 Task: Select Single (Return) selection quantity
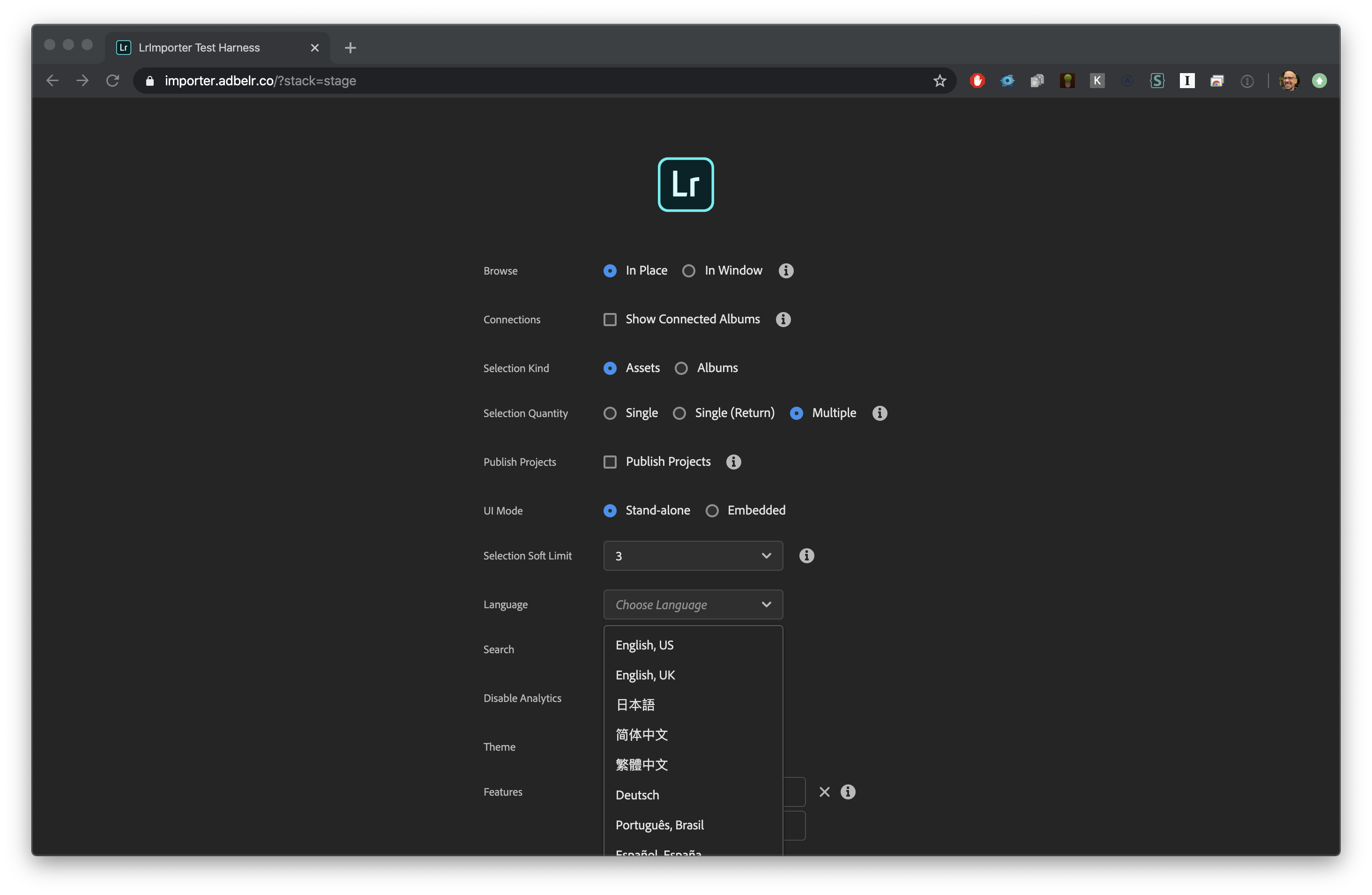pos(723,413)
